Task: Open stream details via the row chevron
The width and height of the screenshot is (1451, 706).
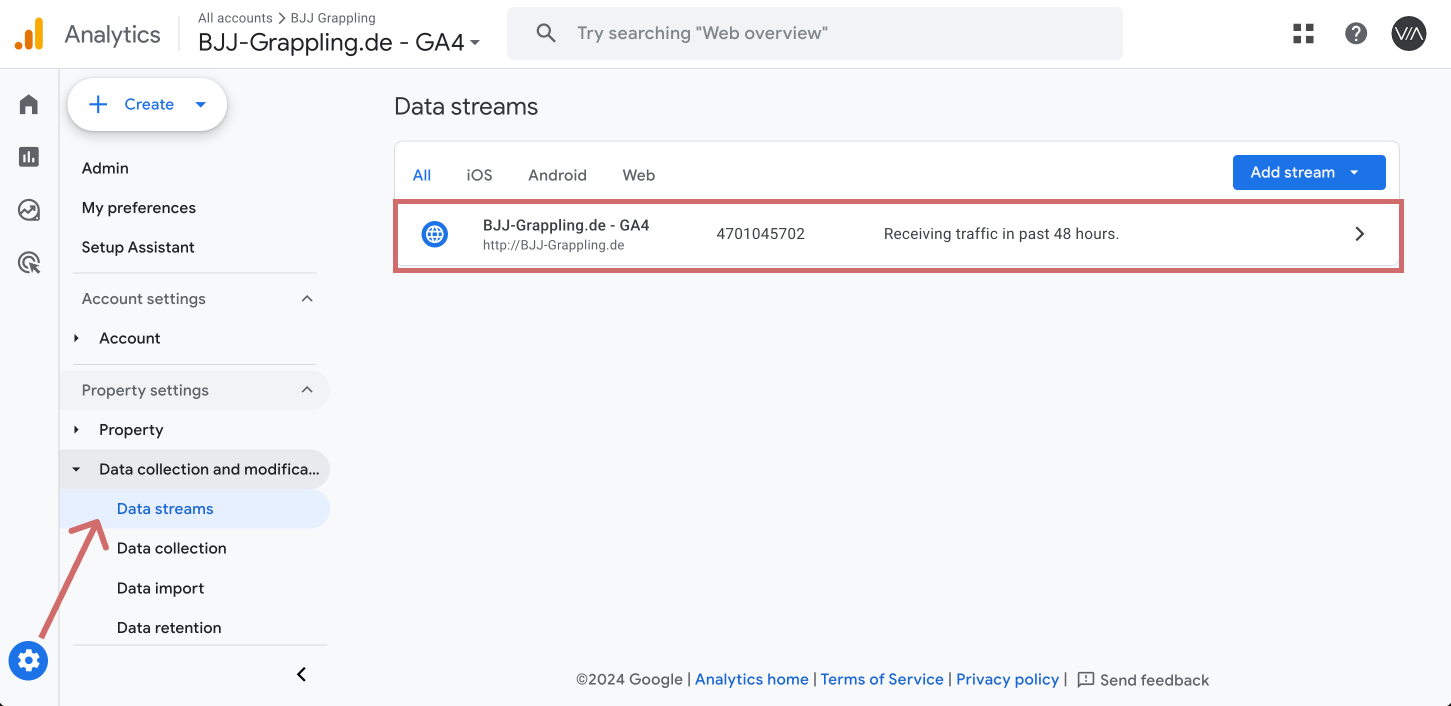Action: 1360,234
